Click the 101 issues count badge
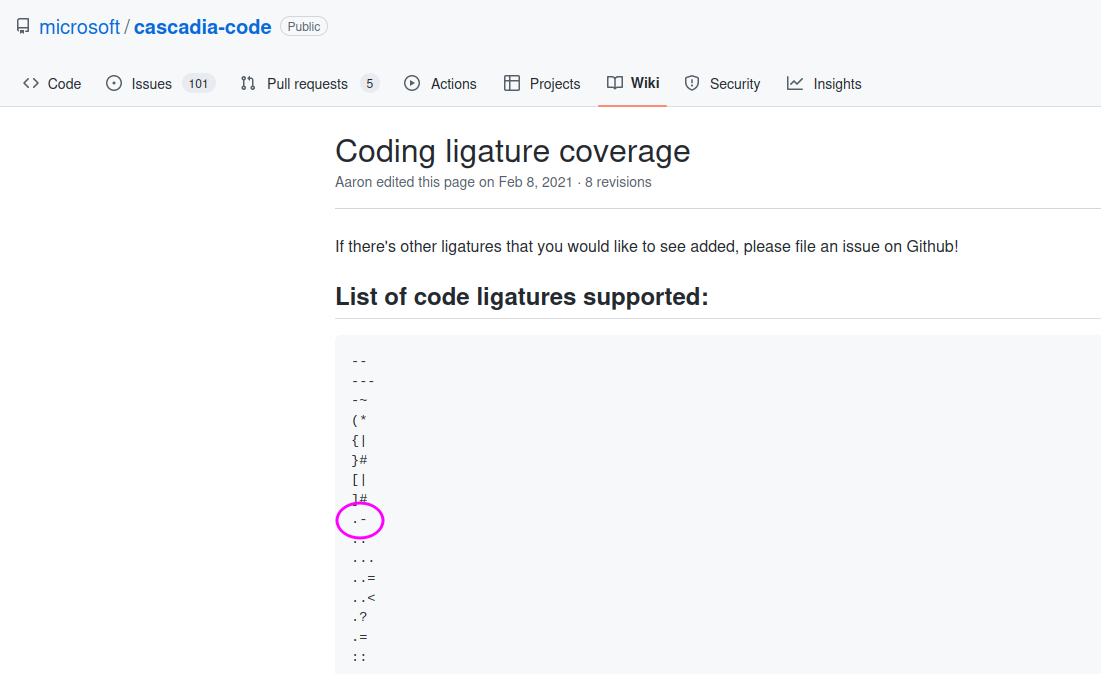The image size is (1101, 674). pyautogui.click(x=200, y=83)
